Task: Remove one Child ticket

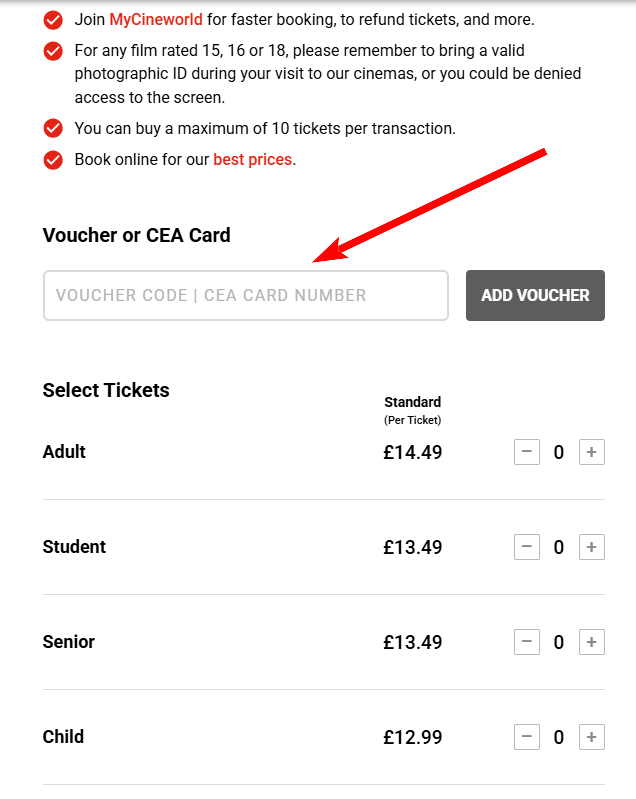Action: click(527, 737)
